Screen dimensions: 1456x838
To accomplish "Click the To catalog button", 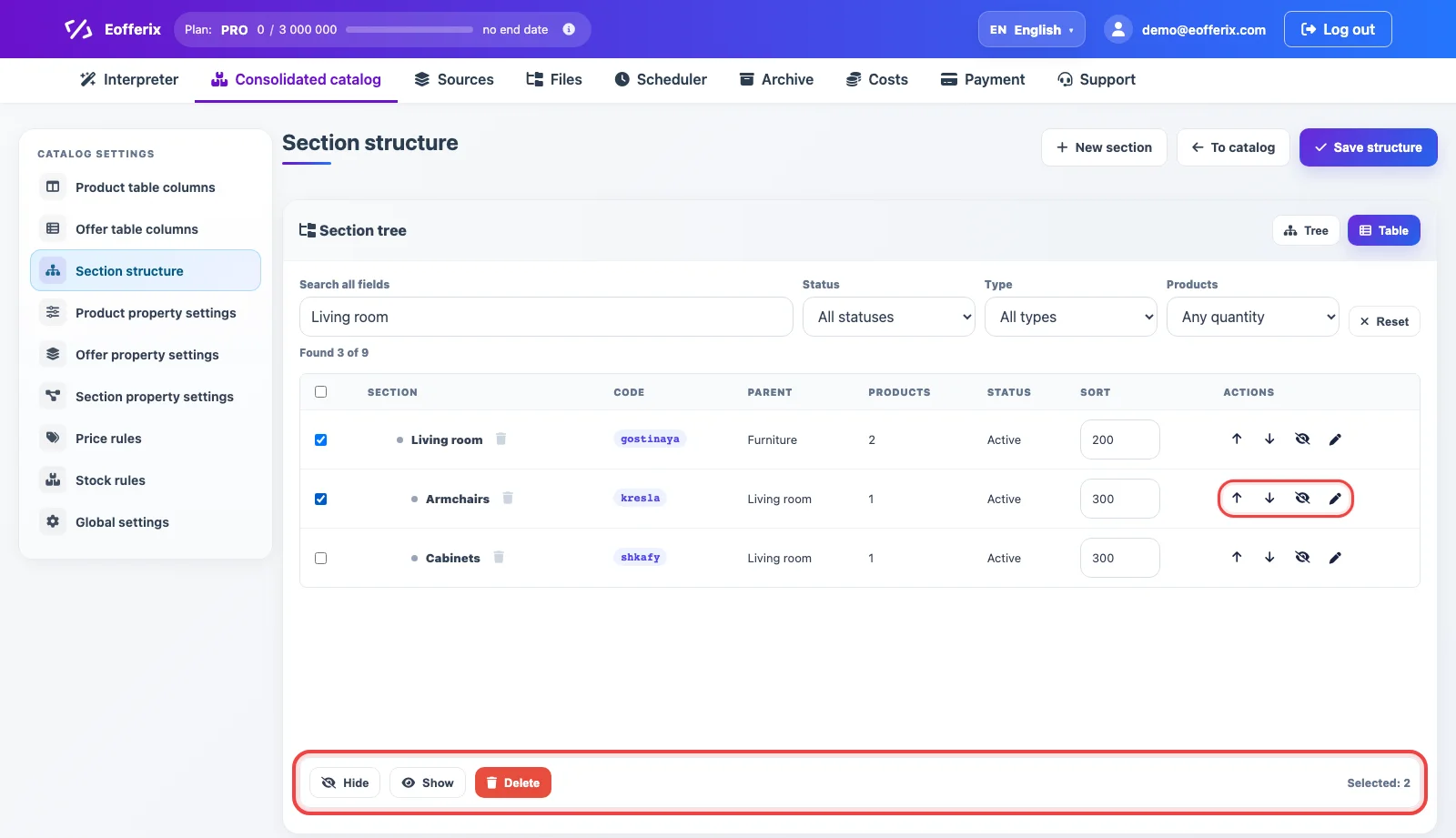I will (1233, 147).
